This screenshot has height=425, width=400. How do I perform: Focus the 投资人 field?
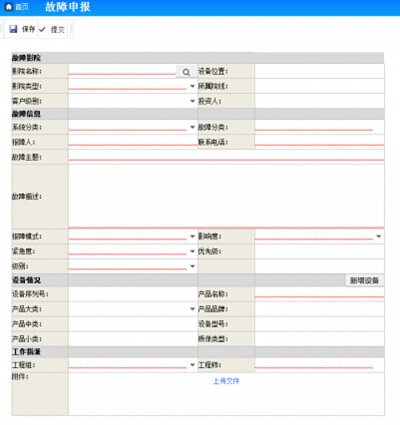point(319,101)
